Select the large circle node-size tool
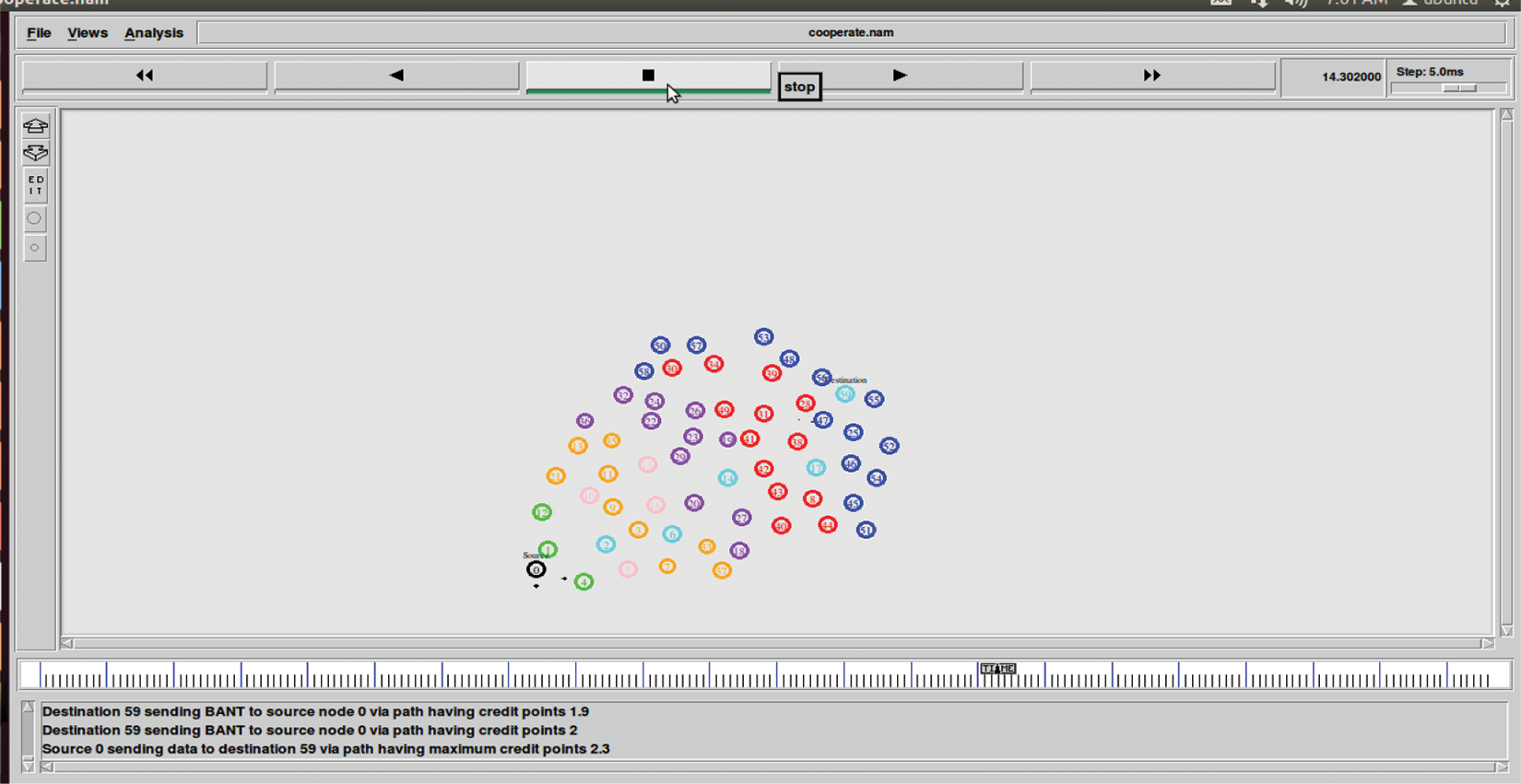The height and width of the screenshot is (784, 1521). 35,218
